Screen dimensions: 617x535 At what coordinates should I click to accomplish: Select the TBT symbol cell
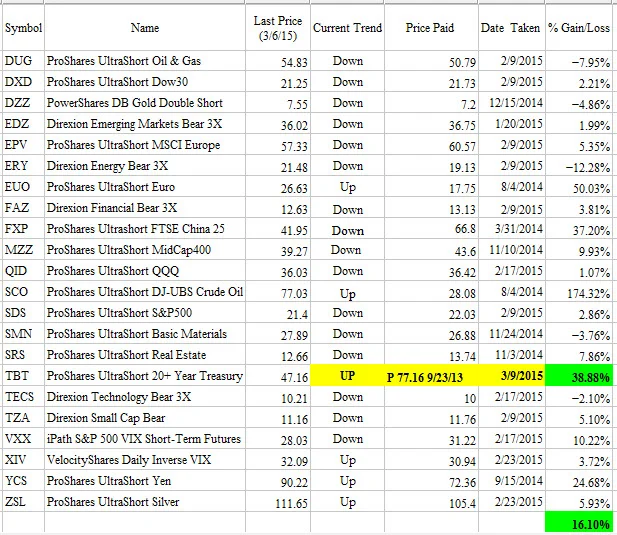(x=23, y=375)
